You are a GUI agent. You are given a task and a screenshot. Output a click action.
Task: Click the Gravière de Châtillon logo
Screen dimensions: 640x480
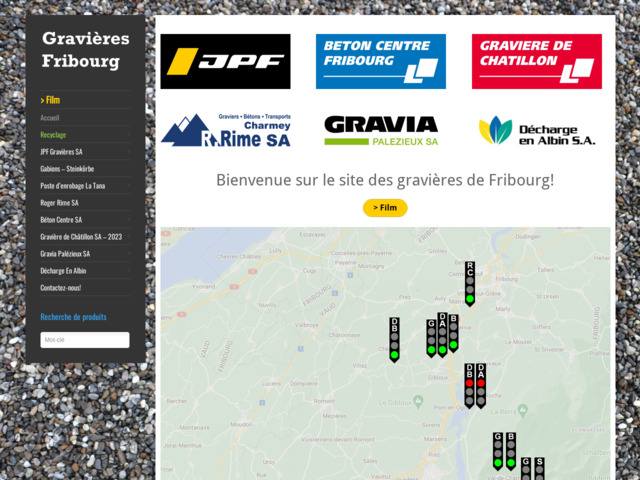point(536,62)
